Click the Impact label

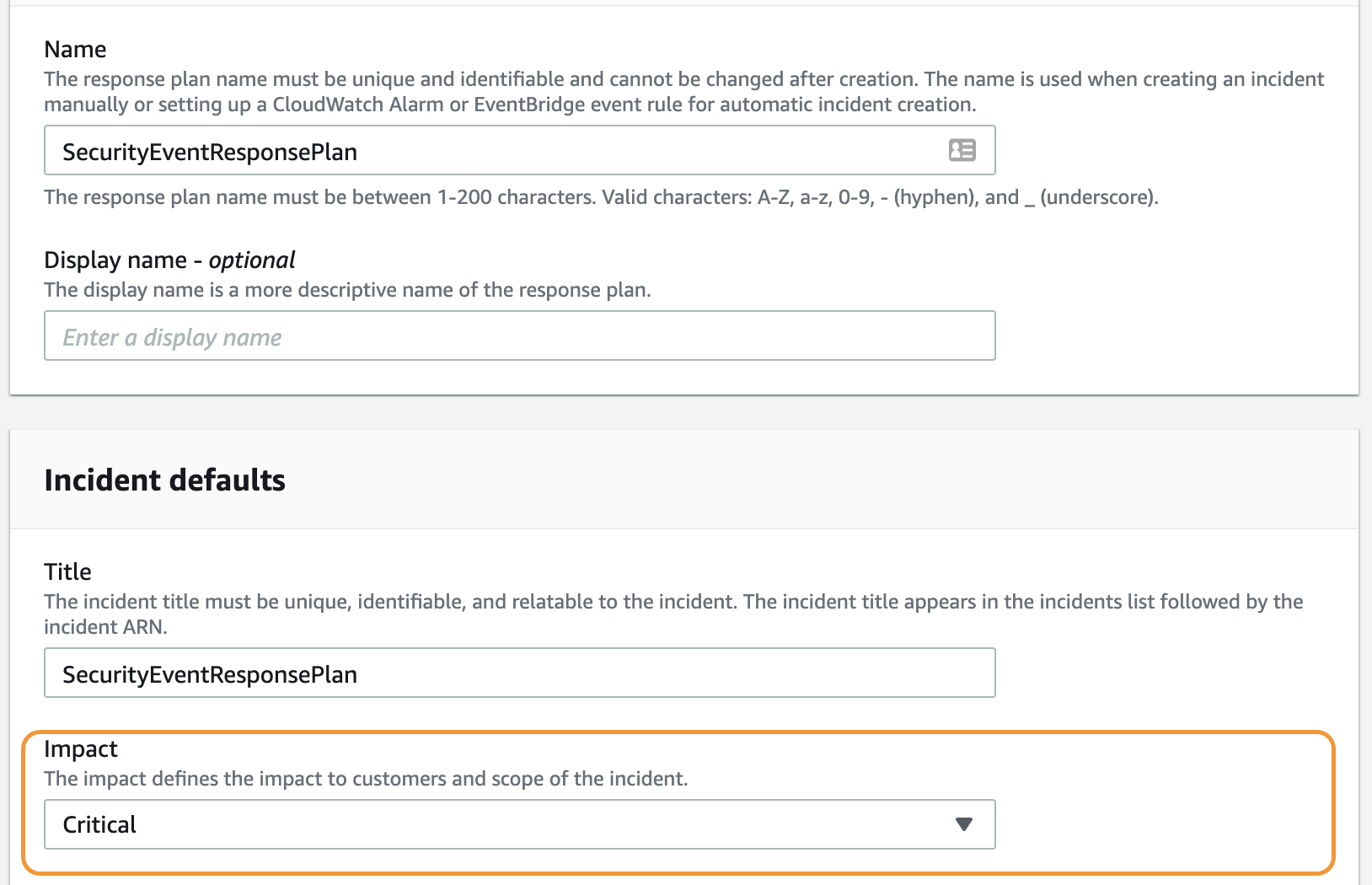tap(81, 748)
